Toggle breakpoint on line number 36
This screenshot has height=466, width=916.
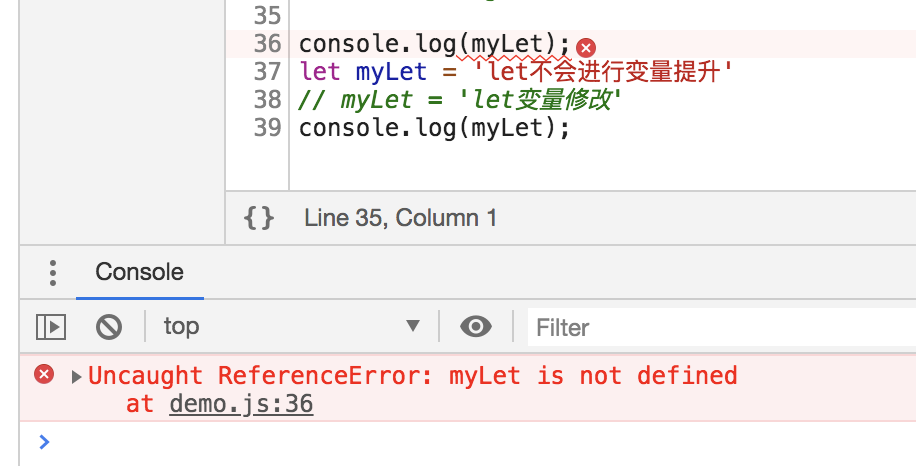(x=267, y=44)
